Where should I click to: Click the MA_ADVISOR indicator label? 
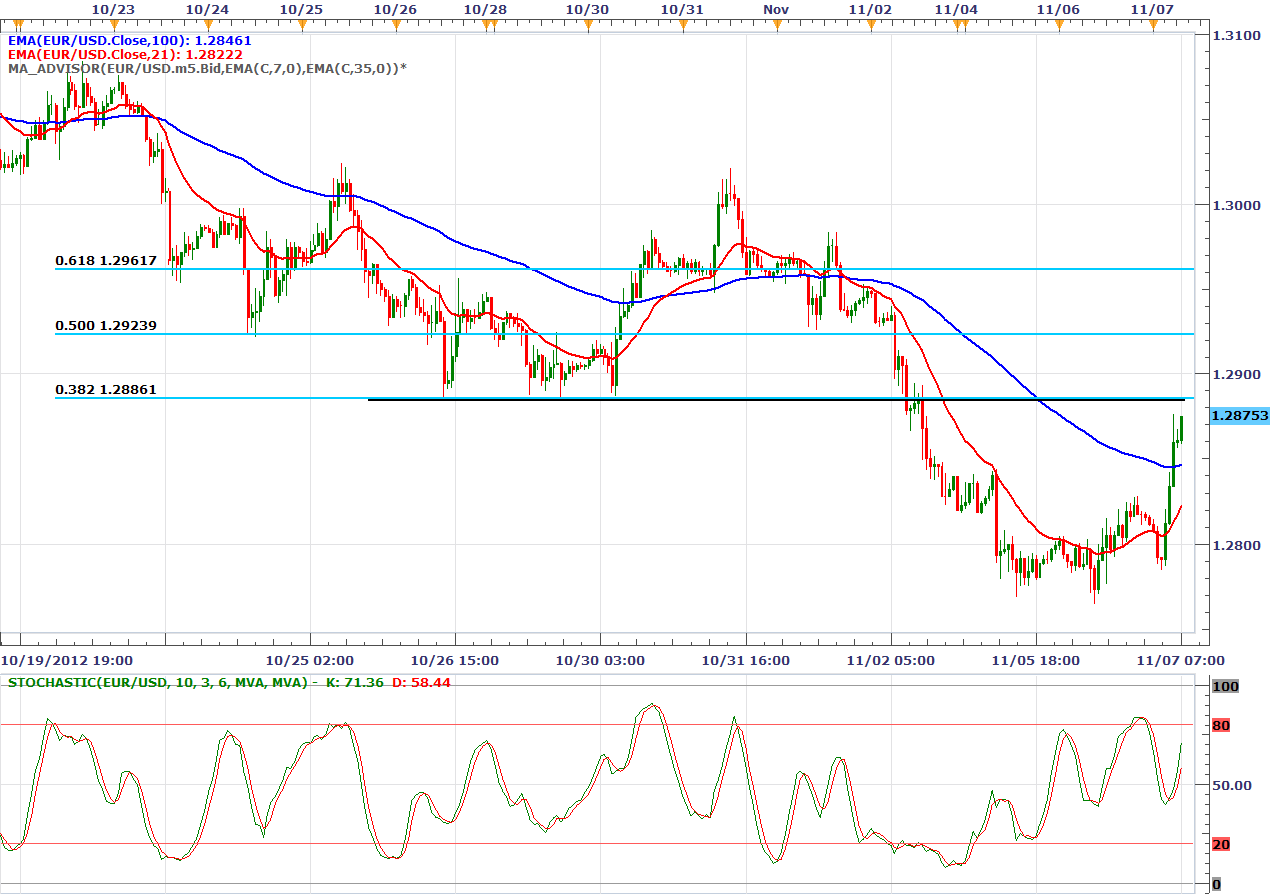207,67
